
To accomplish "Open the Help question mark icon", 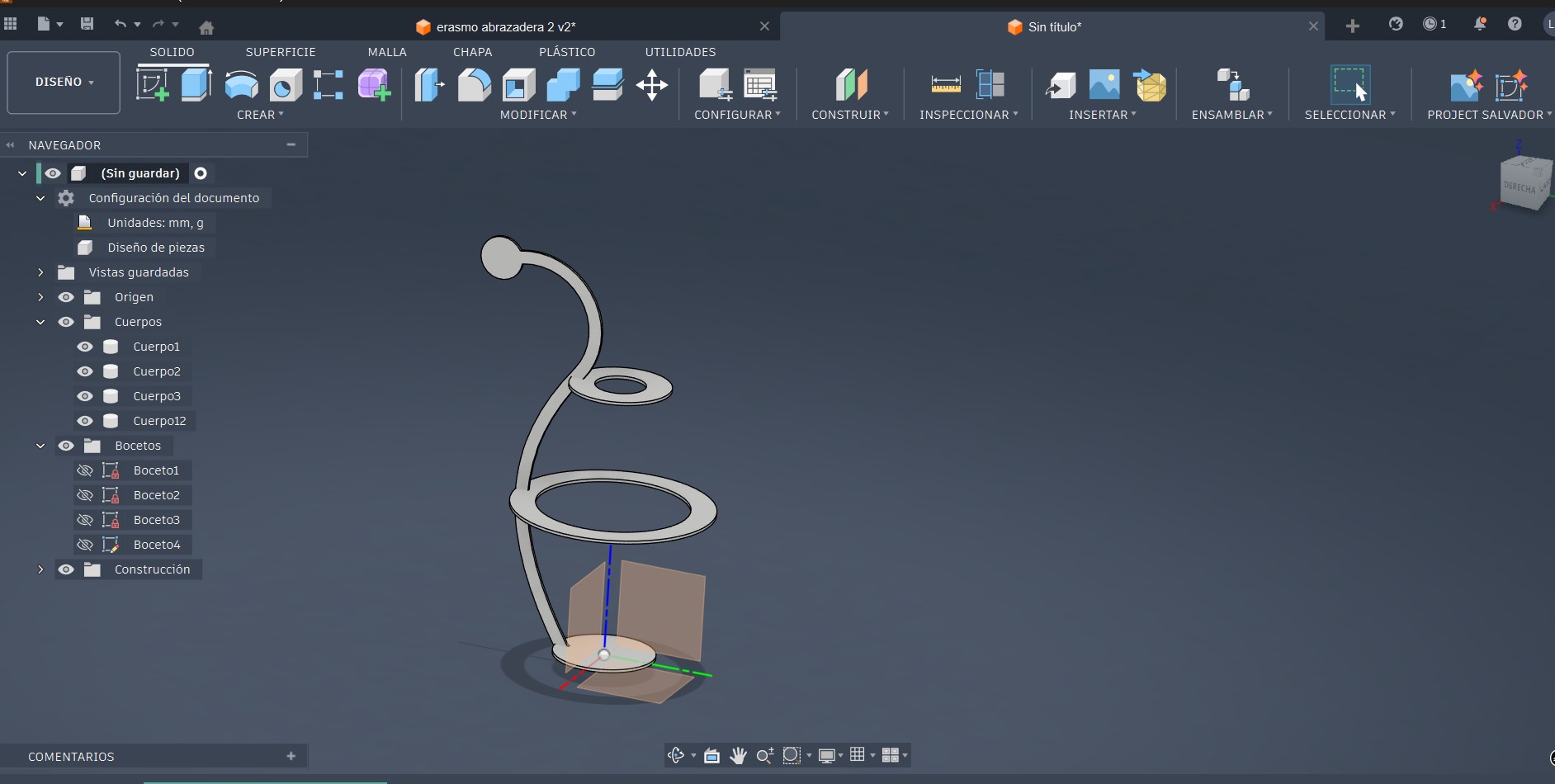I will tap(1515, 24).
